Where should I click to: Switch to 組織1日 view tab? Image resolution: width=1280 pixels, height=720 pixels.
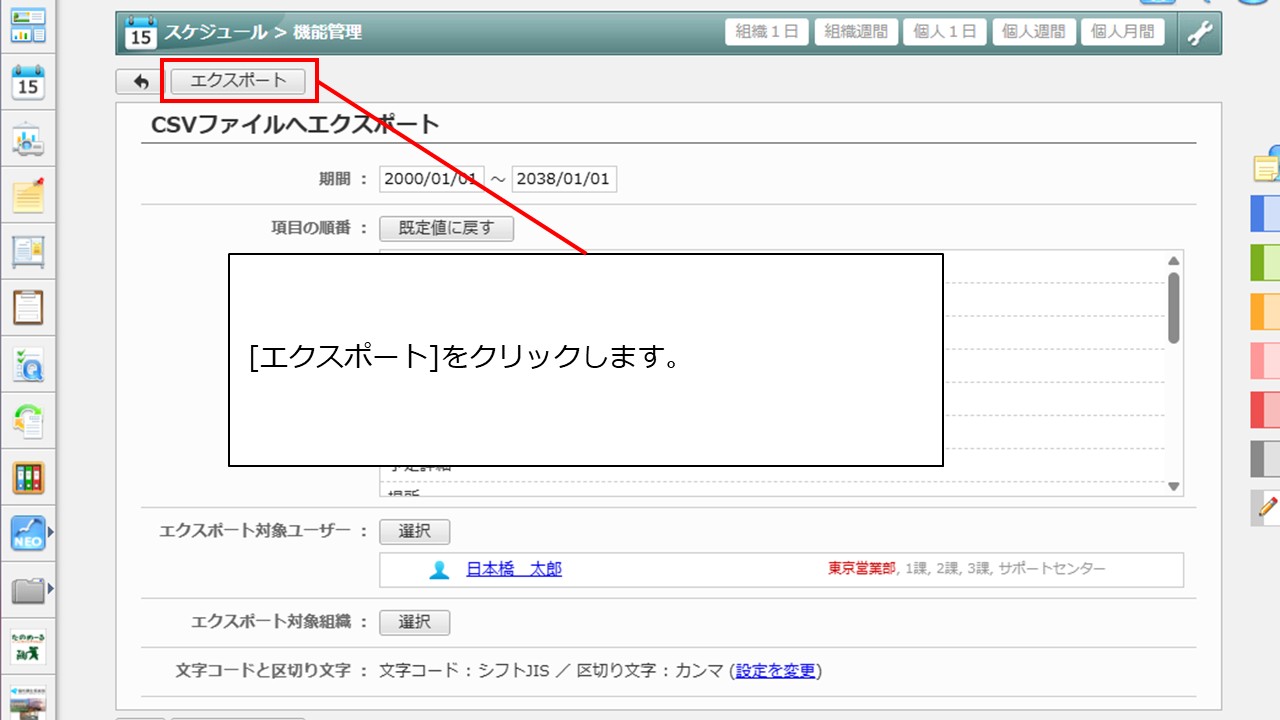click(x=766, y=32)
